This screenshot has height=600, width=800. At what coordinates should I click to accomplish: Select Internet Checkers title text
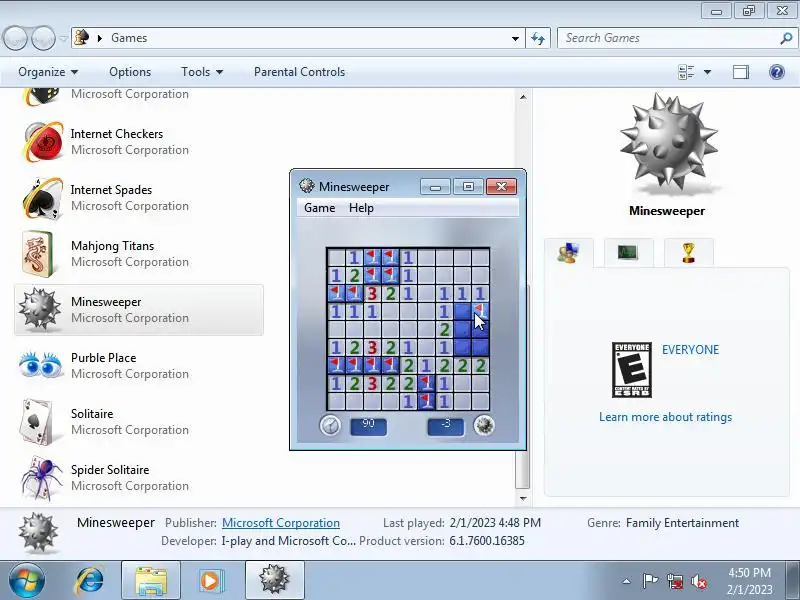[117, 134]
